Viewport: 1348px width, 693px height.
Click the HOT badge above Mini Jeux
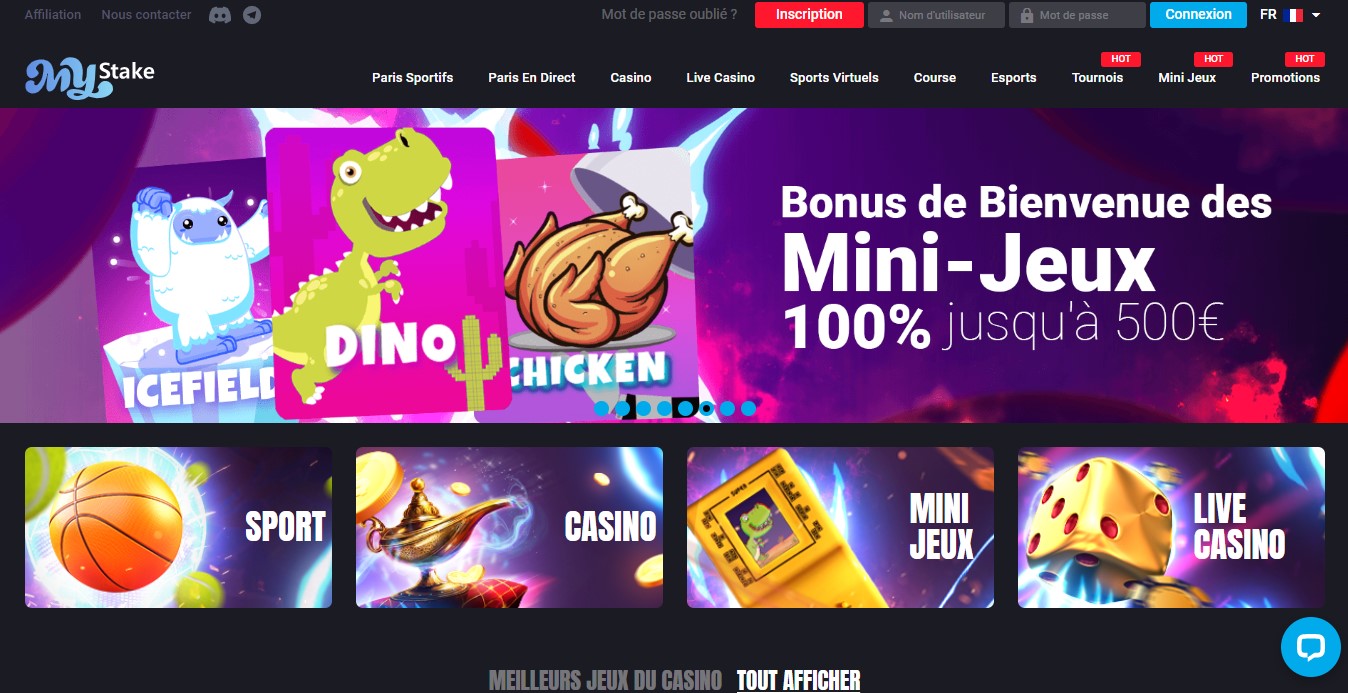[x=1213, y=59]
